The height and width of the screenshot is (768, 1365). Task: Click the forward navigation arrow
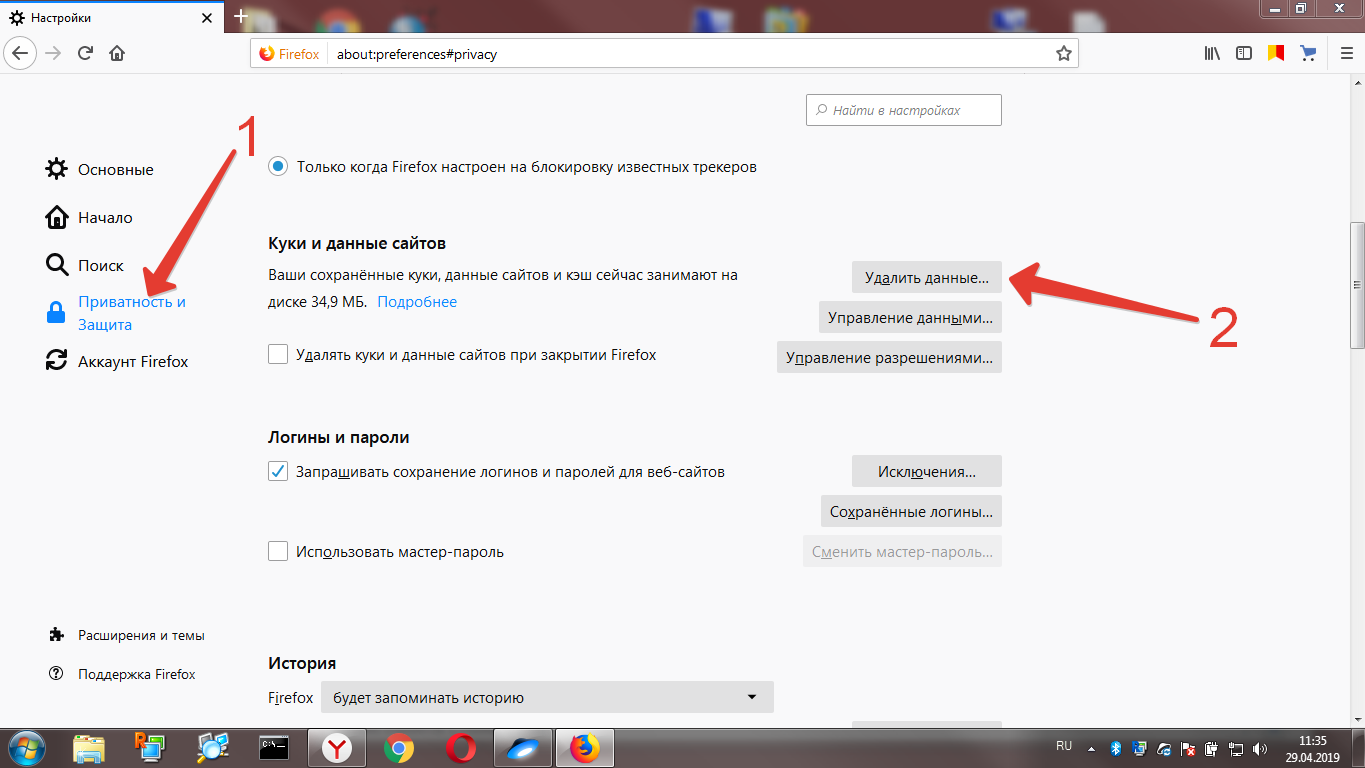pos(54,53)
